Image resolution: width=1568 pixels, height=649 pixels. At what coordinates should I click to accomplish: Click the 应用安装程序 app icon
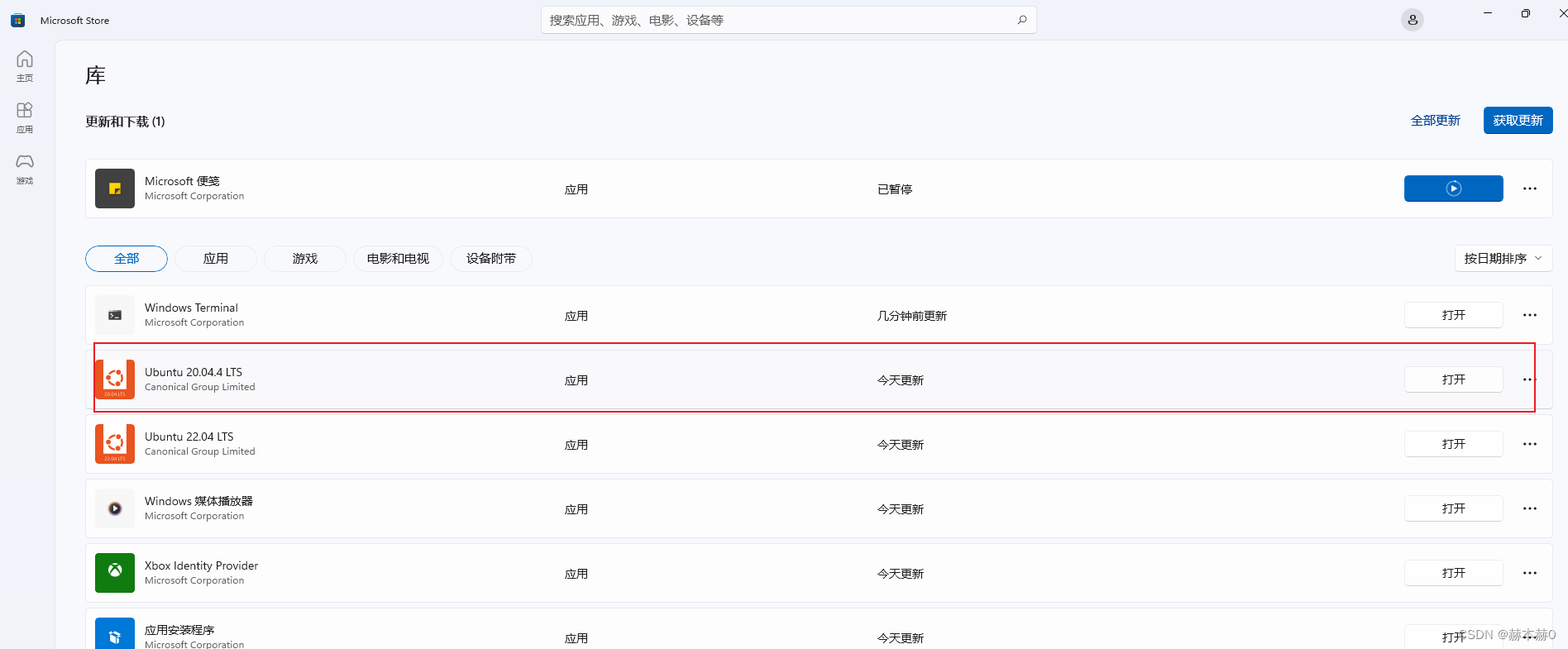tap(115, 634)
